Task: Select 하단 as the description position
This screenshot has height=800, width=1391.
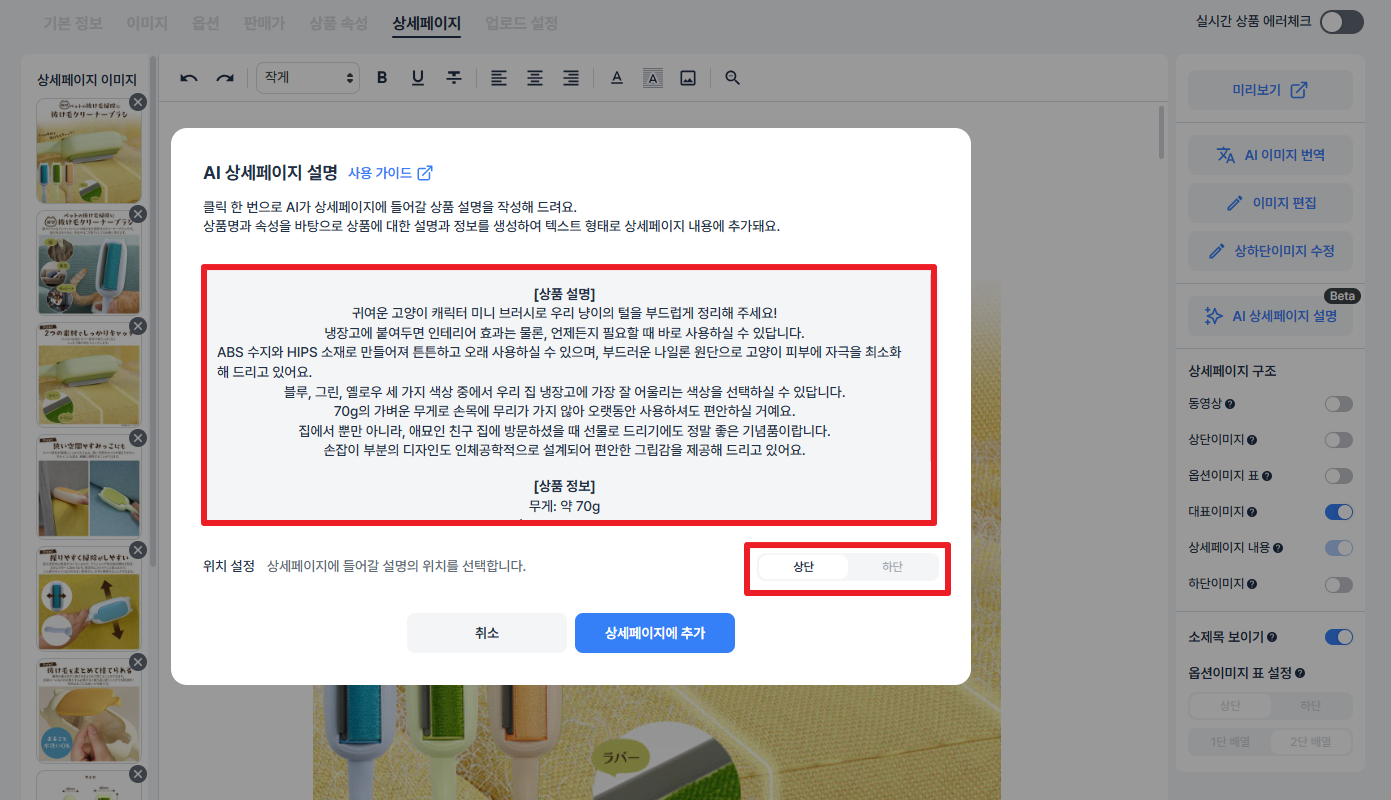Action: pos(893,565)
